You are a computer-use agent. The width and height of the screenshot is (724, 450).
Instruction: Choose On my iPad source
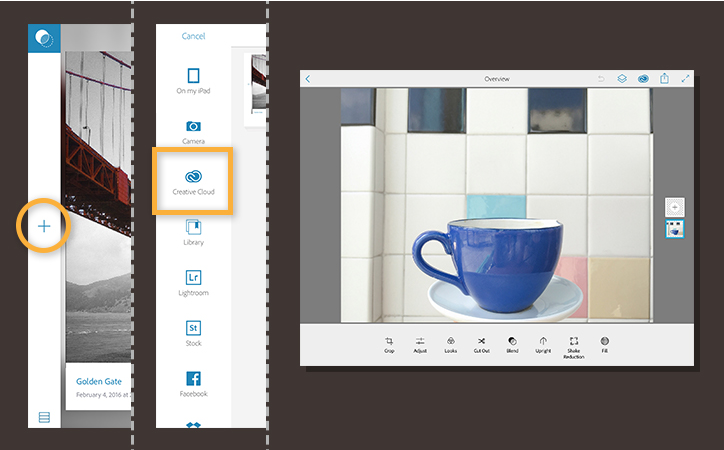pyautogui.click(x=193, y=81)
